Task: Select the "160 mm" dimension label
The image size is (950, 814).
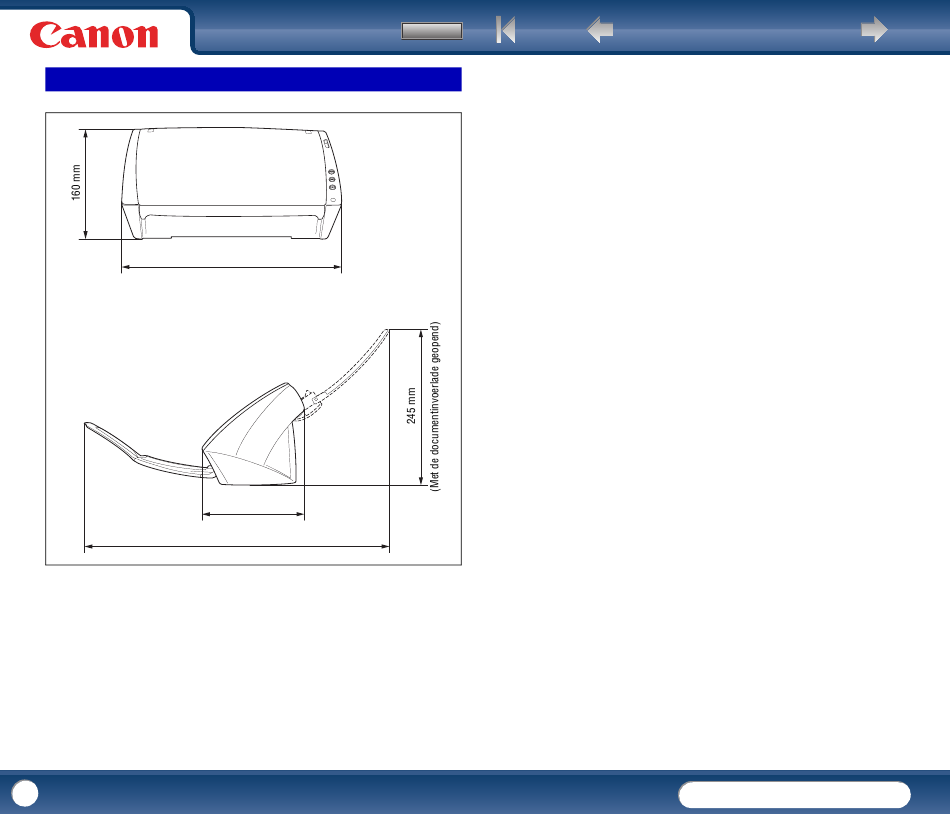Action: pyautogui.click(x=76, y=182)
